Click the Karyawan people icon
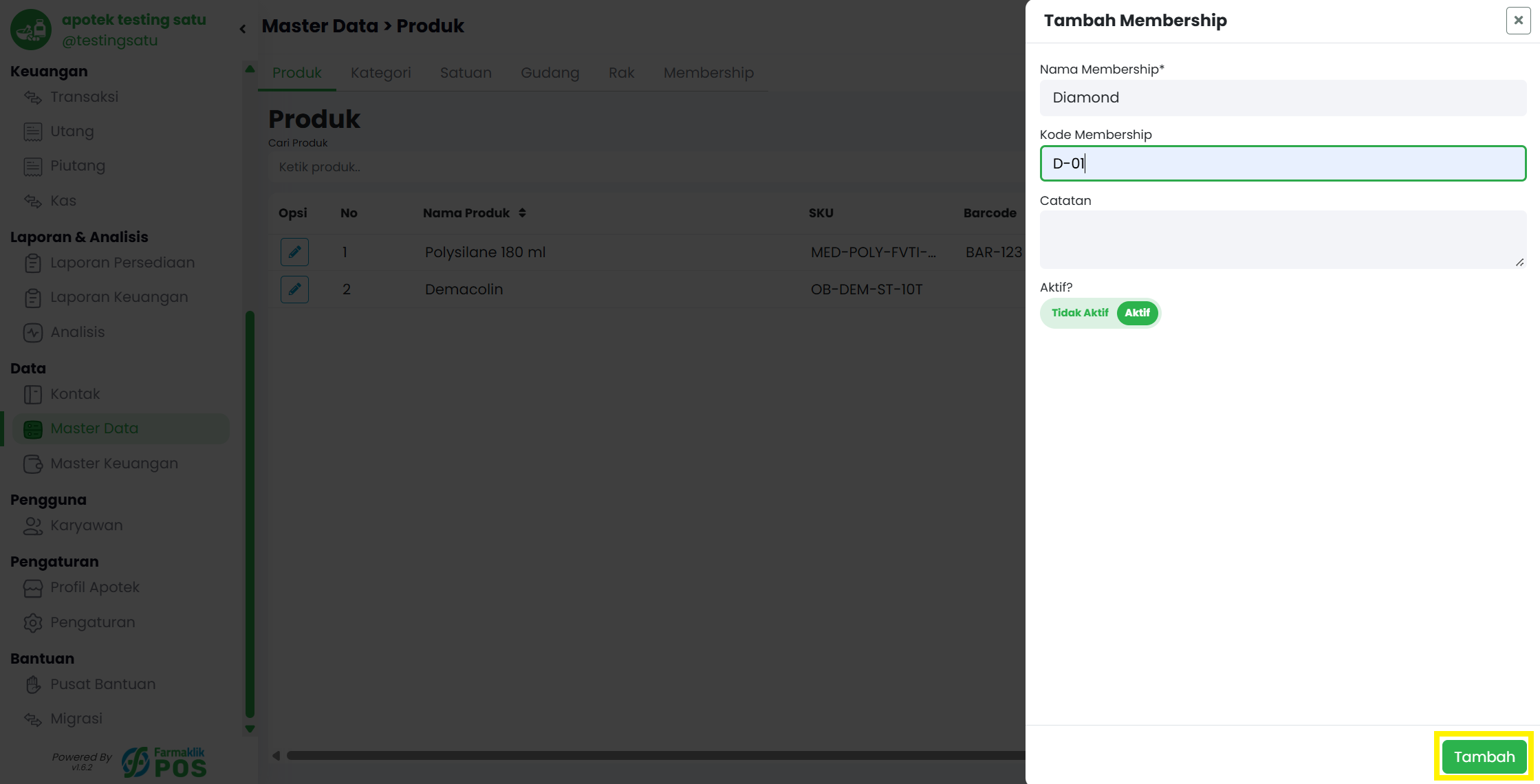Image resolution: width=1540 pixels, height=784 pixels. coord(32,525)
